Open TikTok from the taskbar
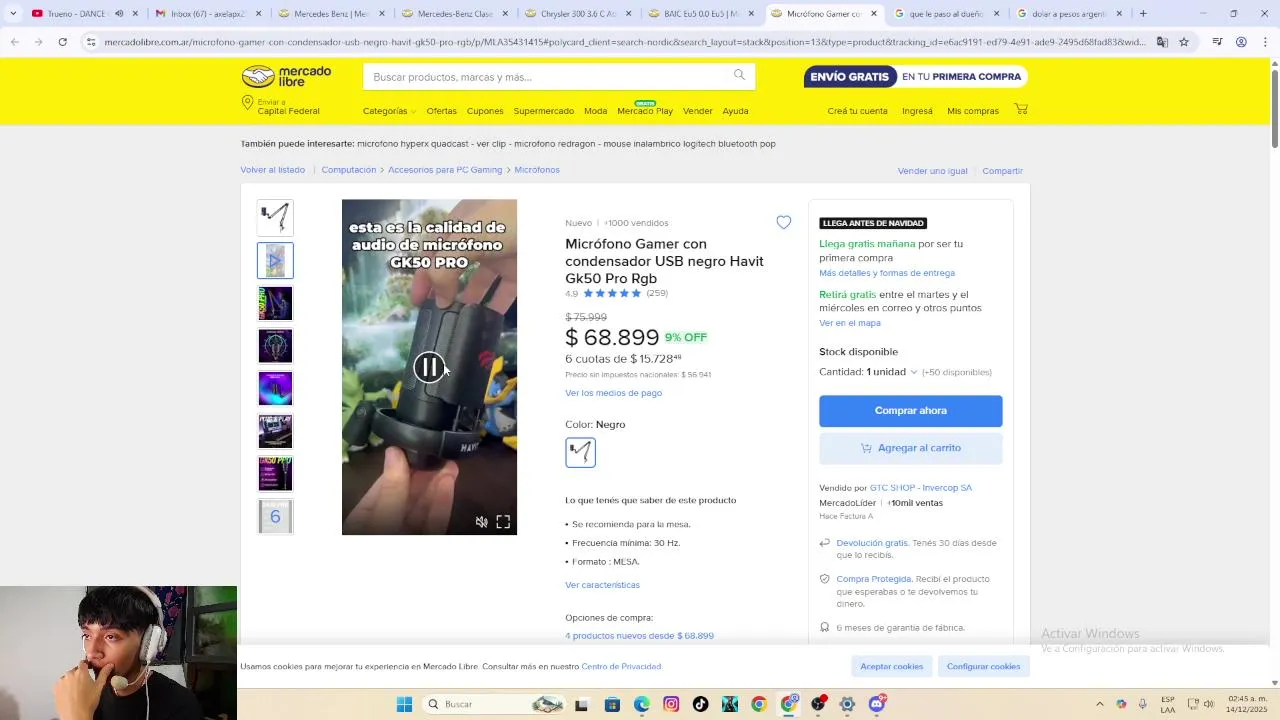This screenshot has width=1280, height=720. (x=700, y=704)
